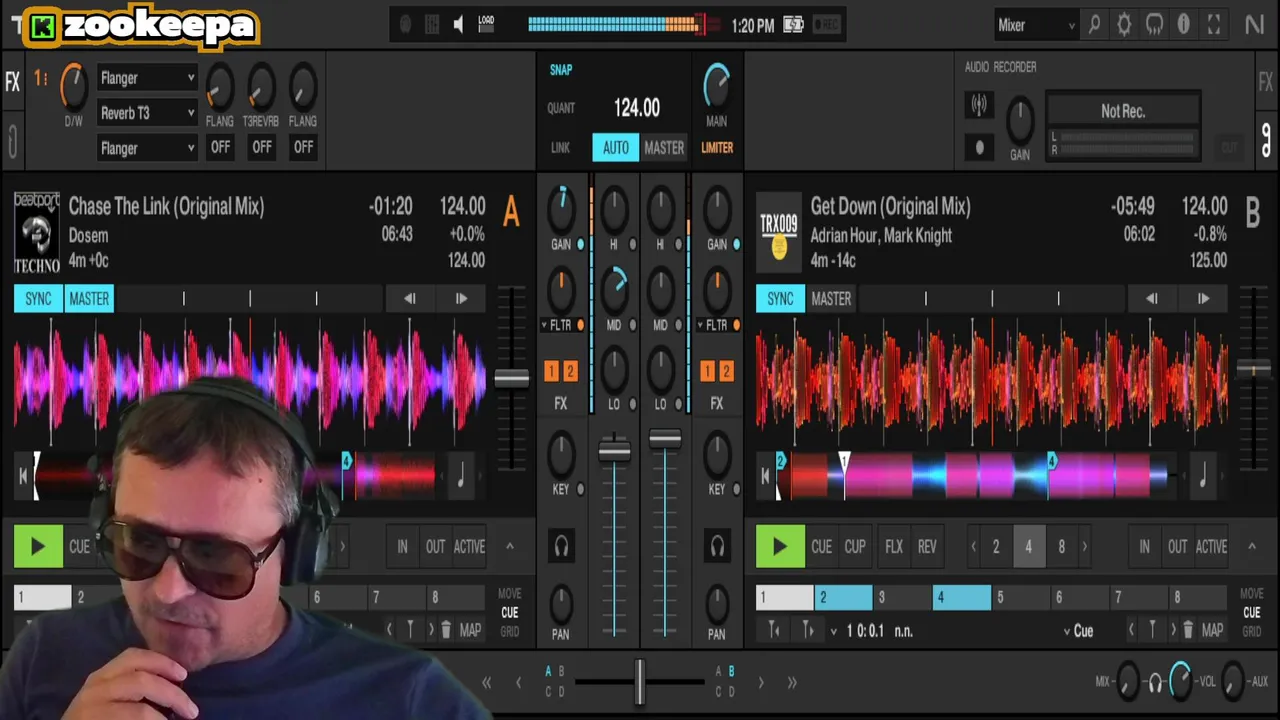Toggle fullscreen mode icon

point(1214,26)
